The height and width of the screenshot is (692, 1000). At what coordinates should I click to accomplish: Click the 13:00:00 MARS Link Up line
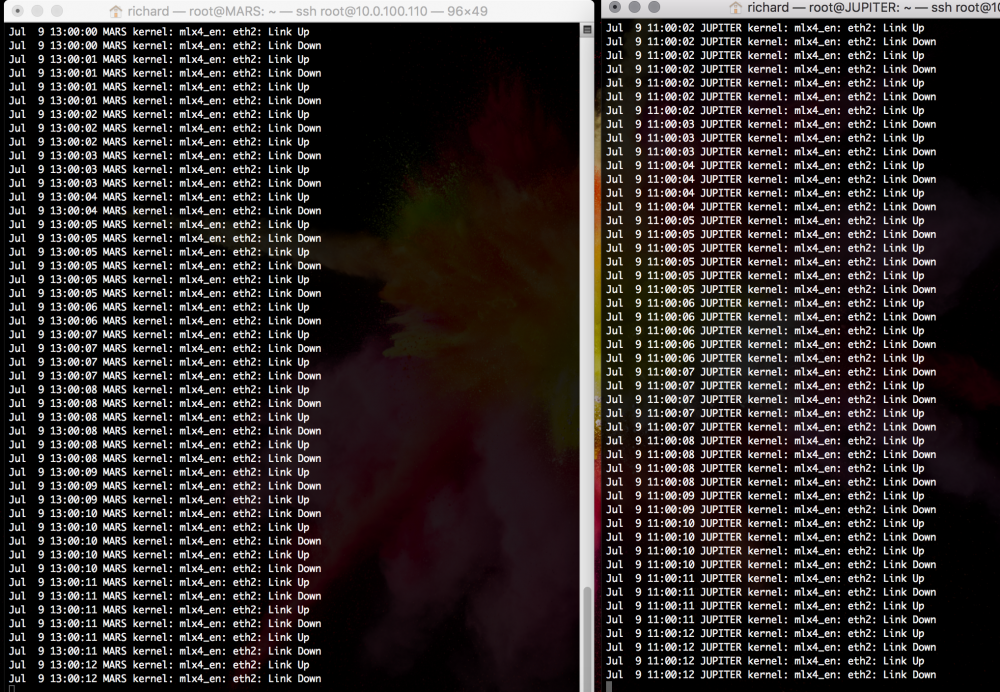[159, 31]
